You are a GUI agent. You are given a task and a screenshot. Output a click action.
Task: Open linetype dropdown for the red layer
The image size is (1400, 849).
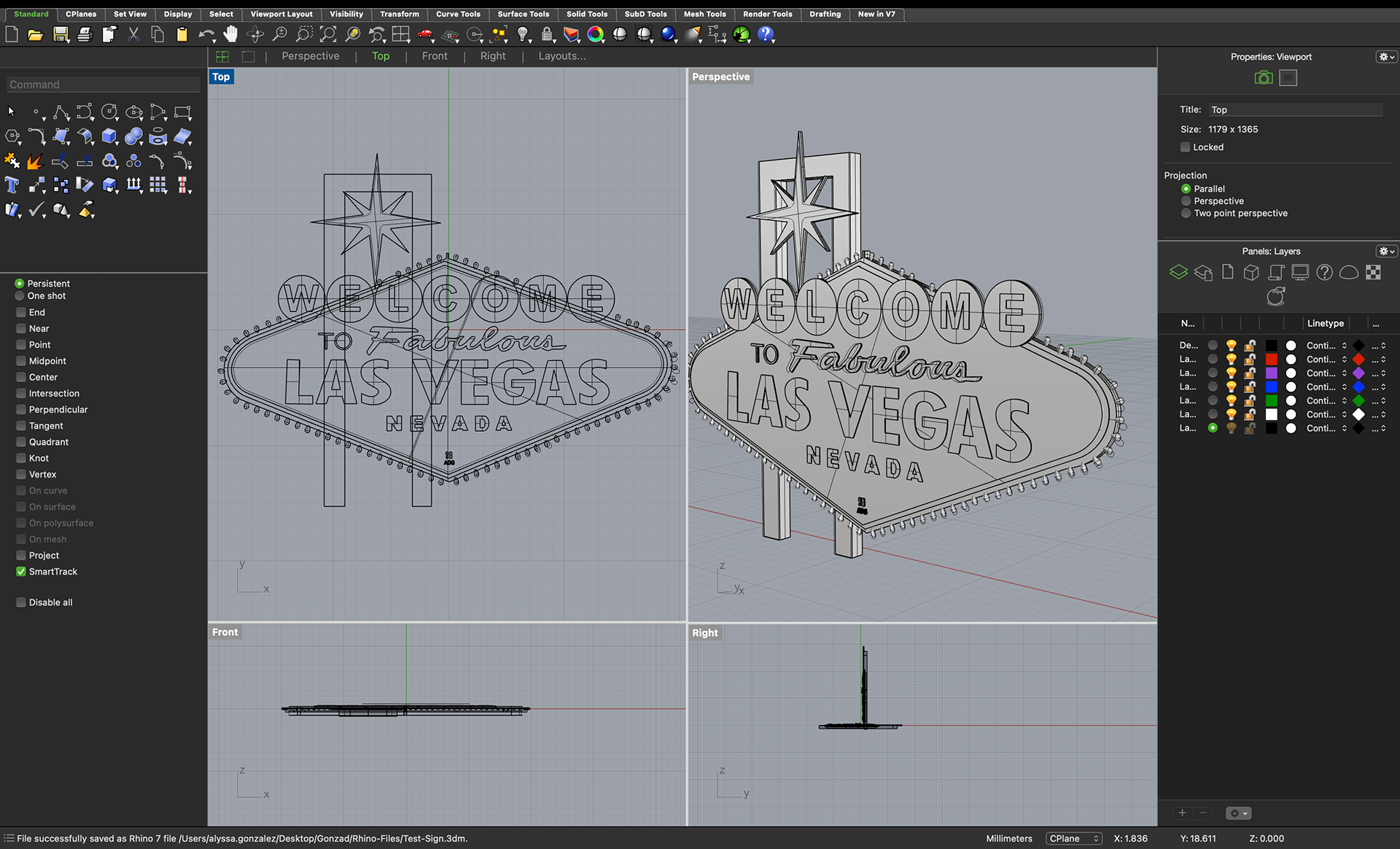pyautogui.click(x=1326, y=360)
